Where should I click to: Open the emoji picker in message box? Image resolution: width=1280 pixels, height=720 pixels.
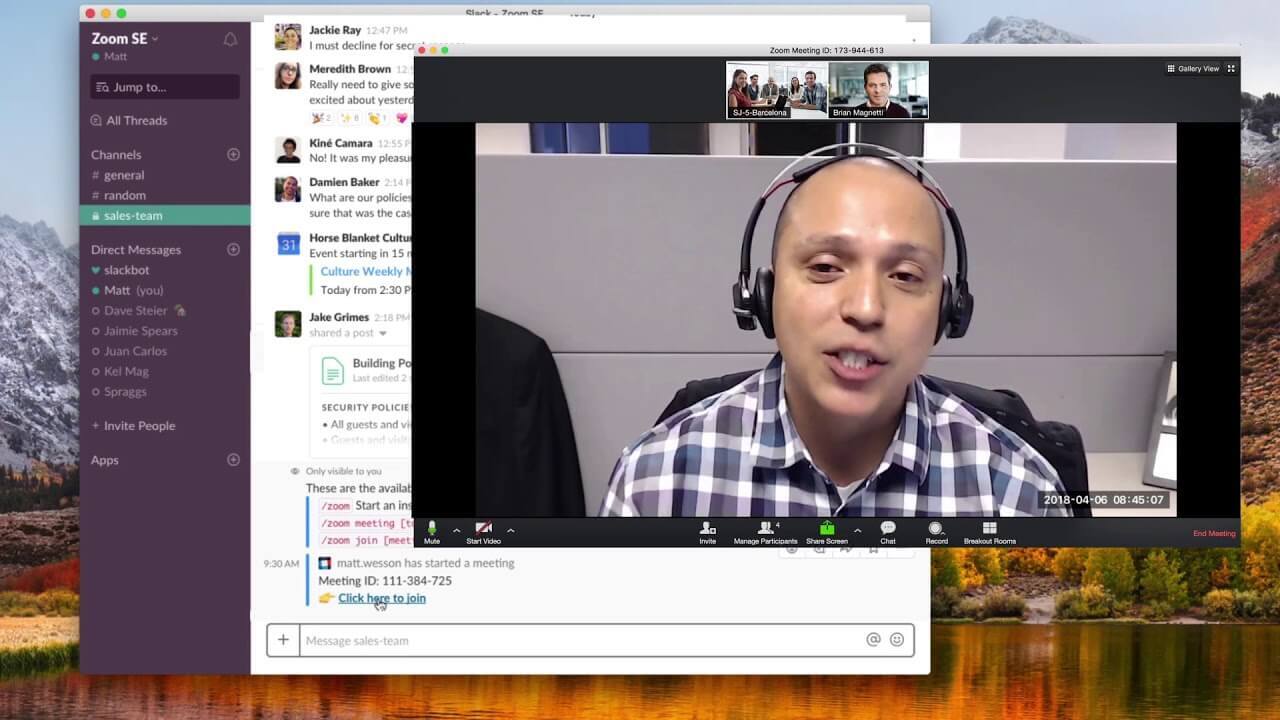coord(897,640)
